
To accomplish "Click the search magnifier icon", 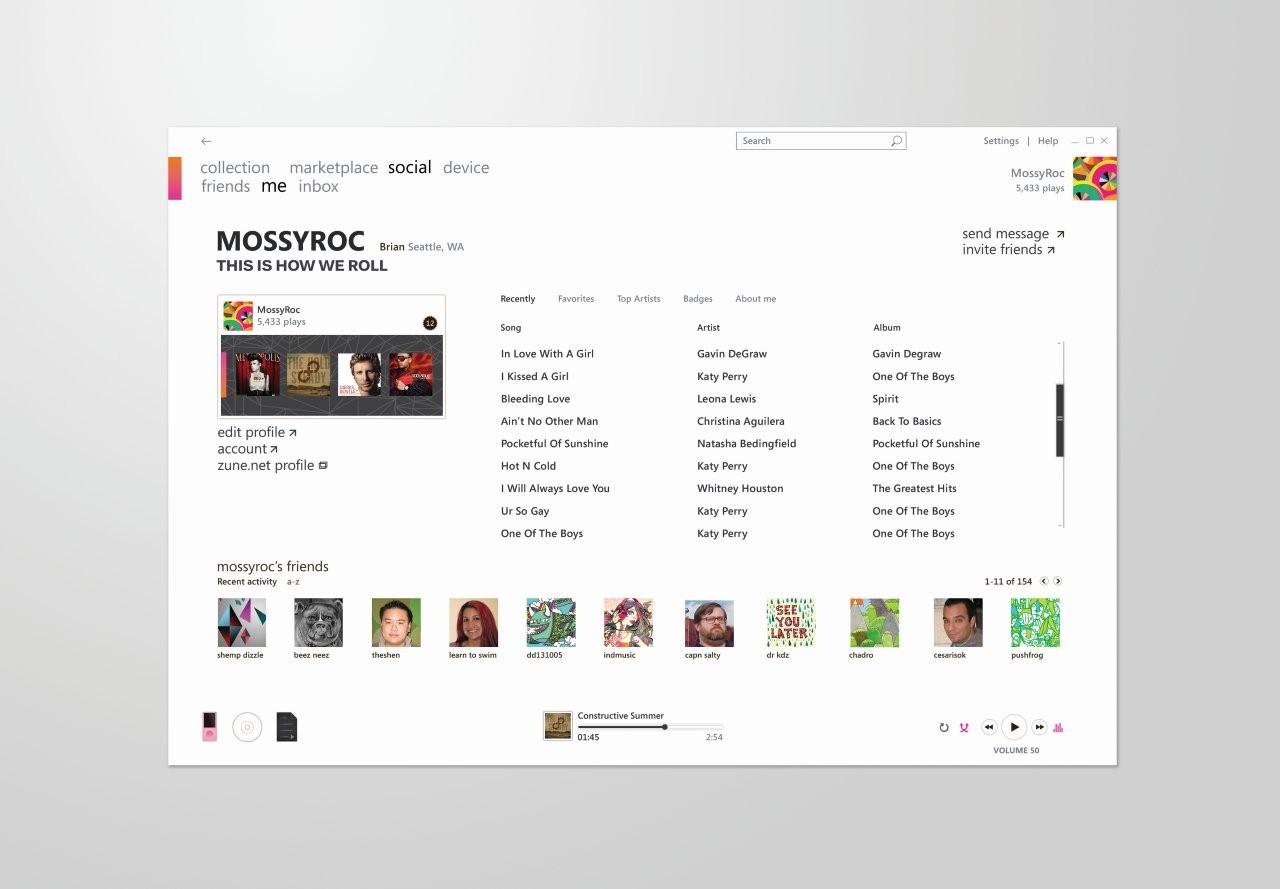I will tap(896, 141).
